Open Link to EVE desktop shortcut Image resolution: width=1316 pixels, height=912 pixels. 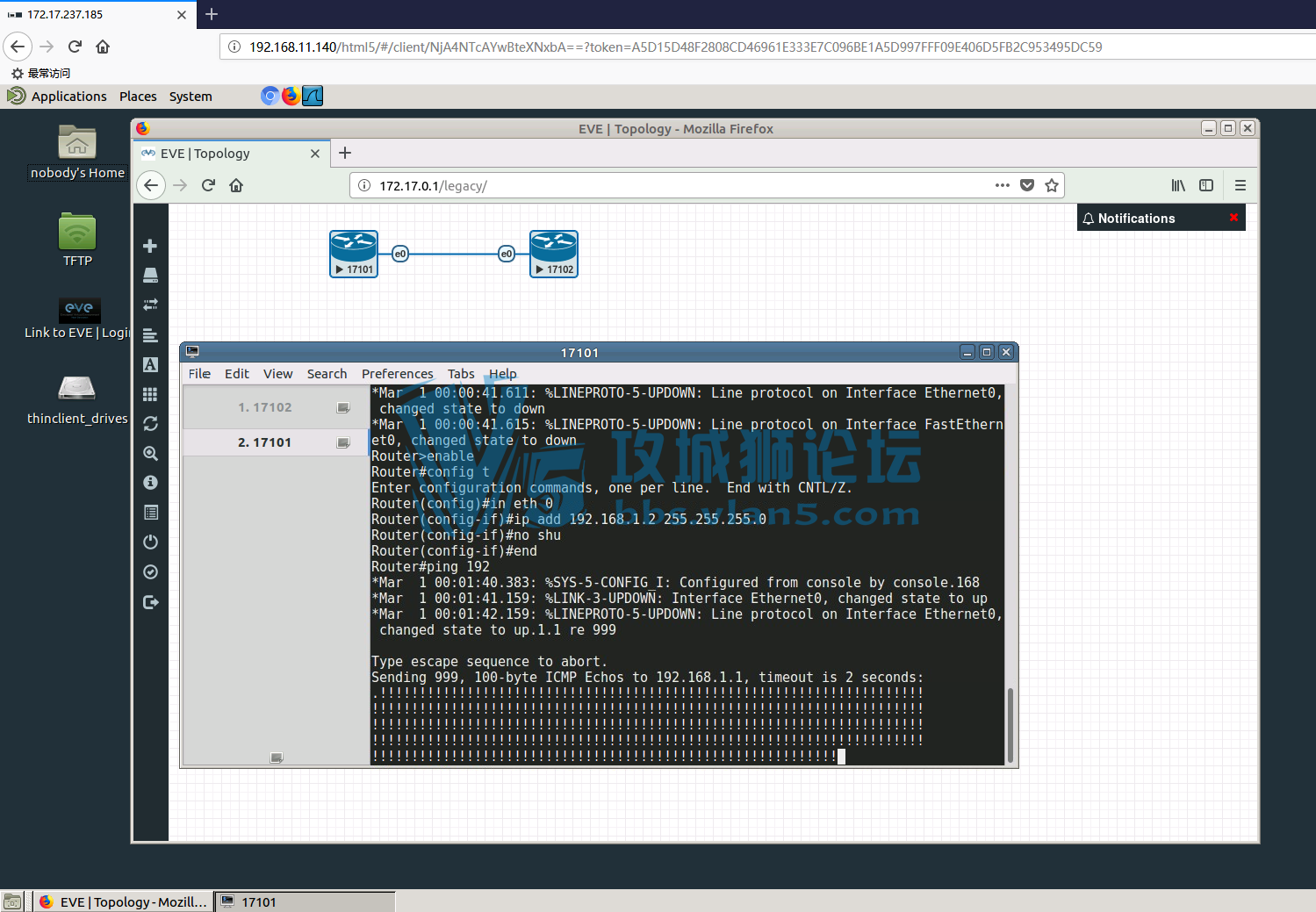point(77,318)
